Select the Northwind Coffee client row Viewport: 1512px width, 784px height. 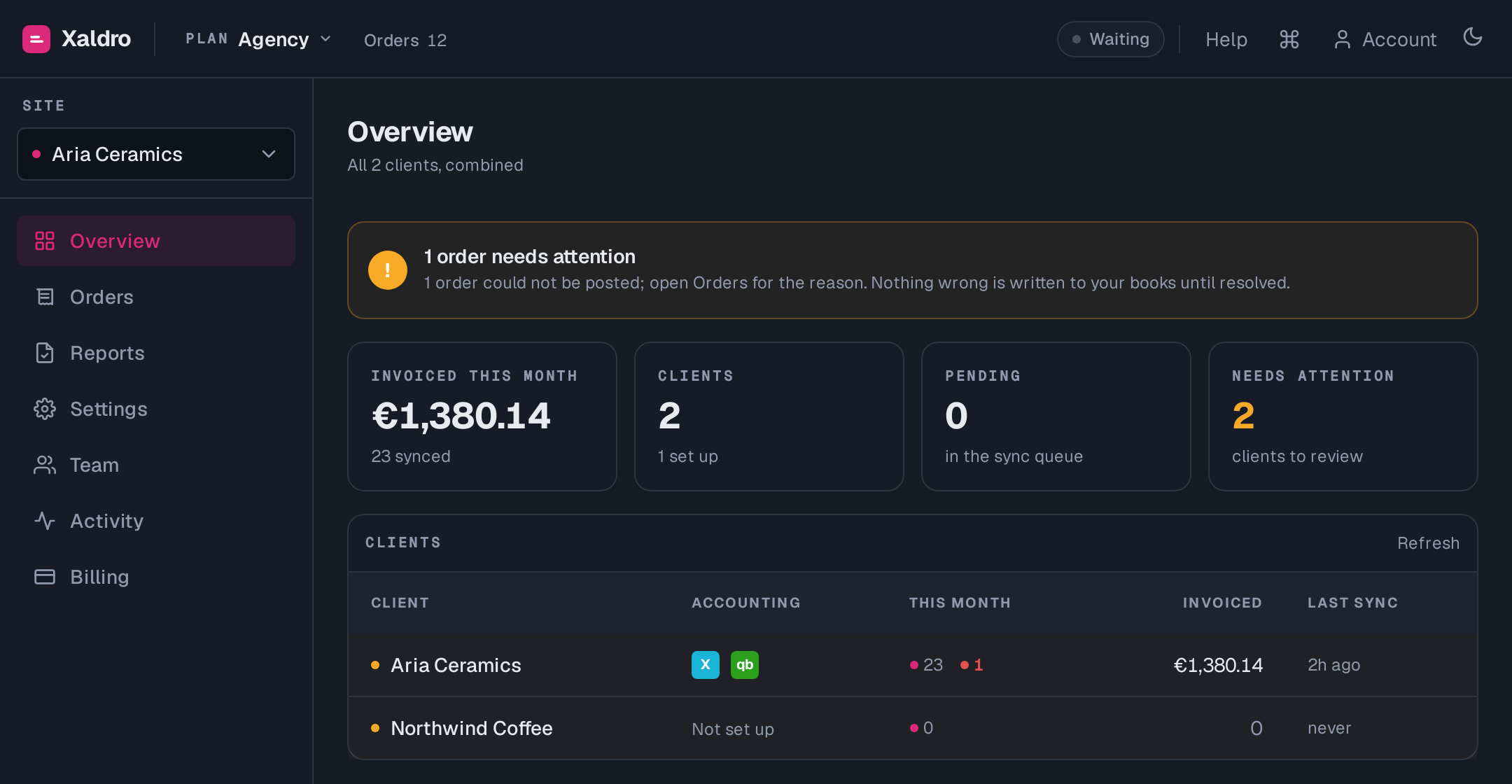coord(913,728)
